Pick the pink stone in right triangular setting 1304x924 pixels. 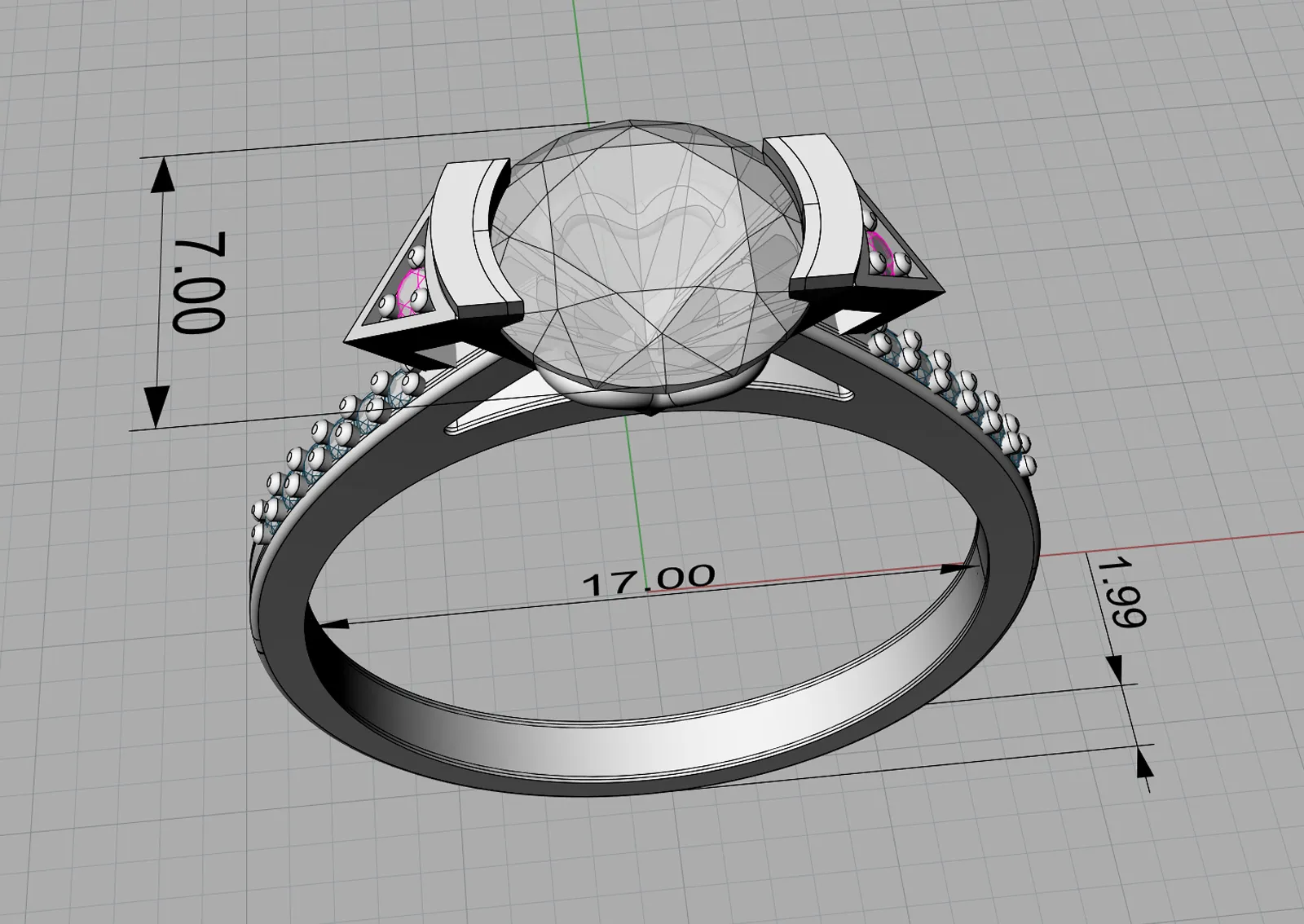883,249
